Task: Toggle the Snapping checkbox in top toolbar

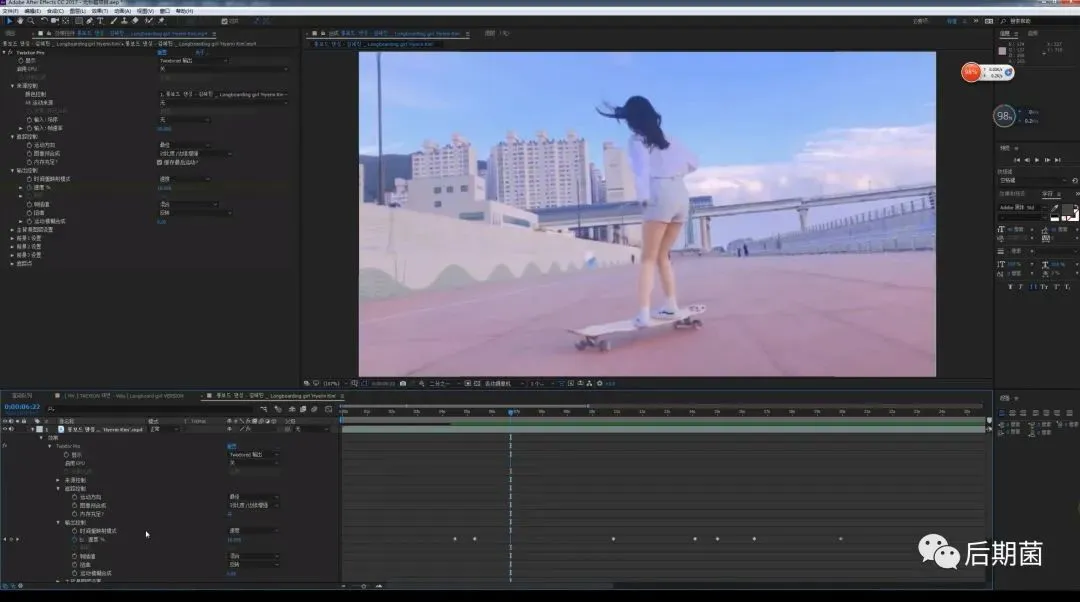Action: [222, 20]
